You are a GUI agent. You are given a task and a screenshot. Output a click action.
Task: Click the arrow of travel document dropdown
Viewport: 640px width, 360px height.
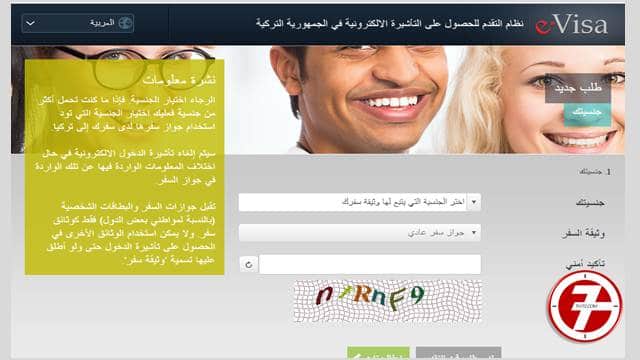(473, 233)
